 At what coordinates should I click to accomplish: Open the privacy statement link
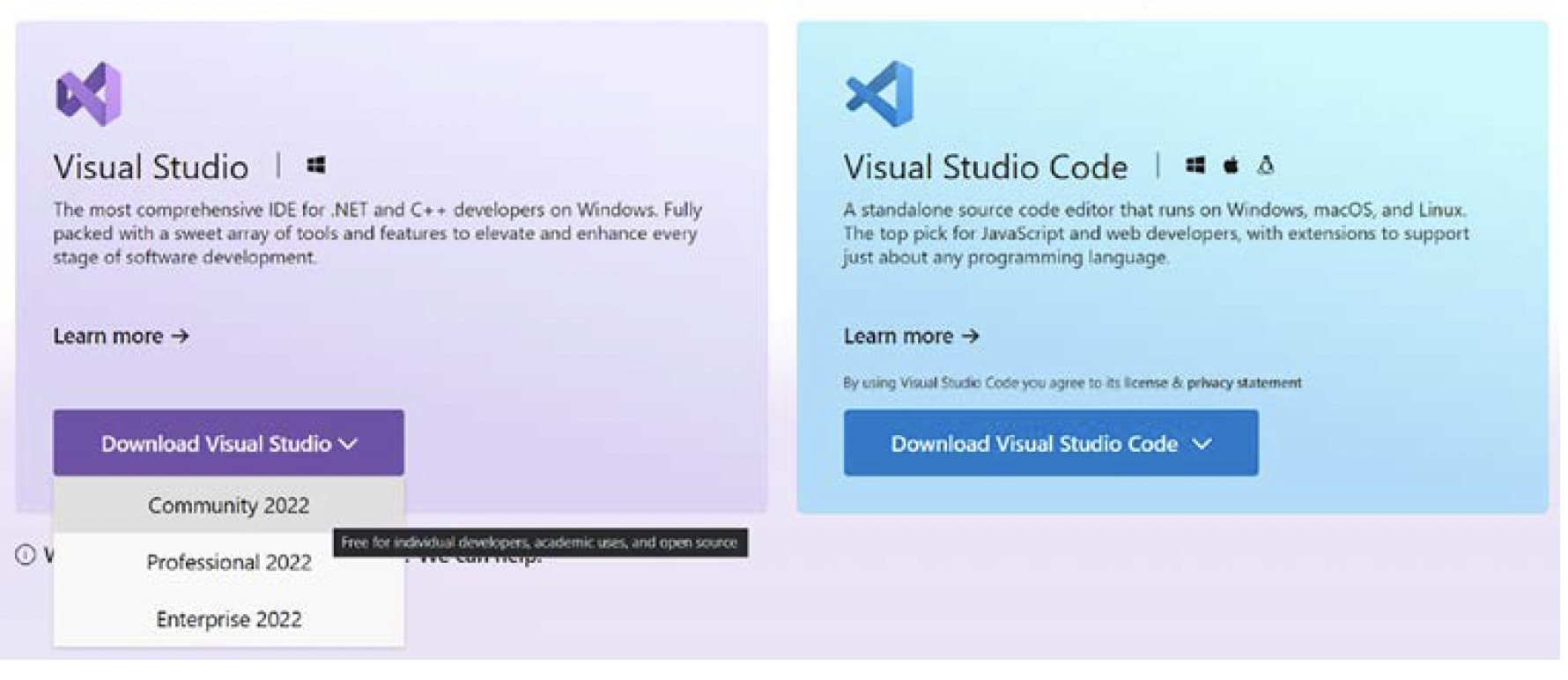(1244, 382)
